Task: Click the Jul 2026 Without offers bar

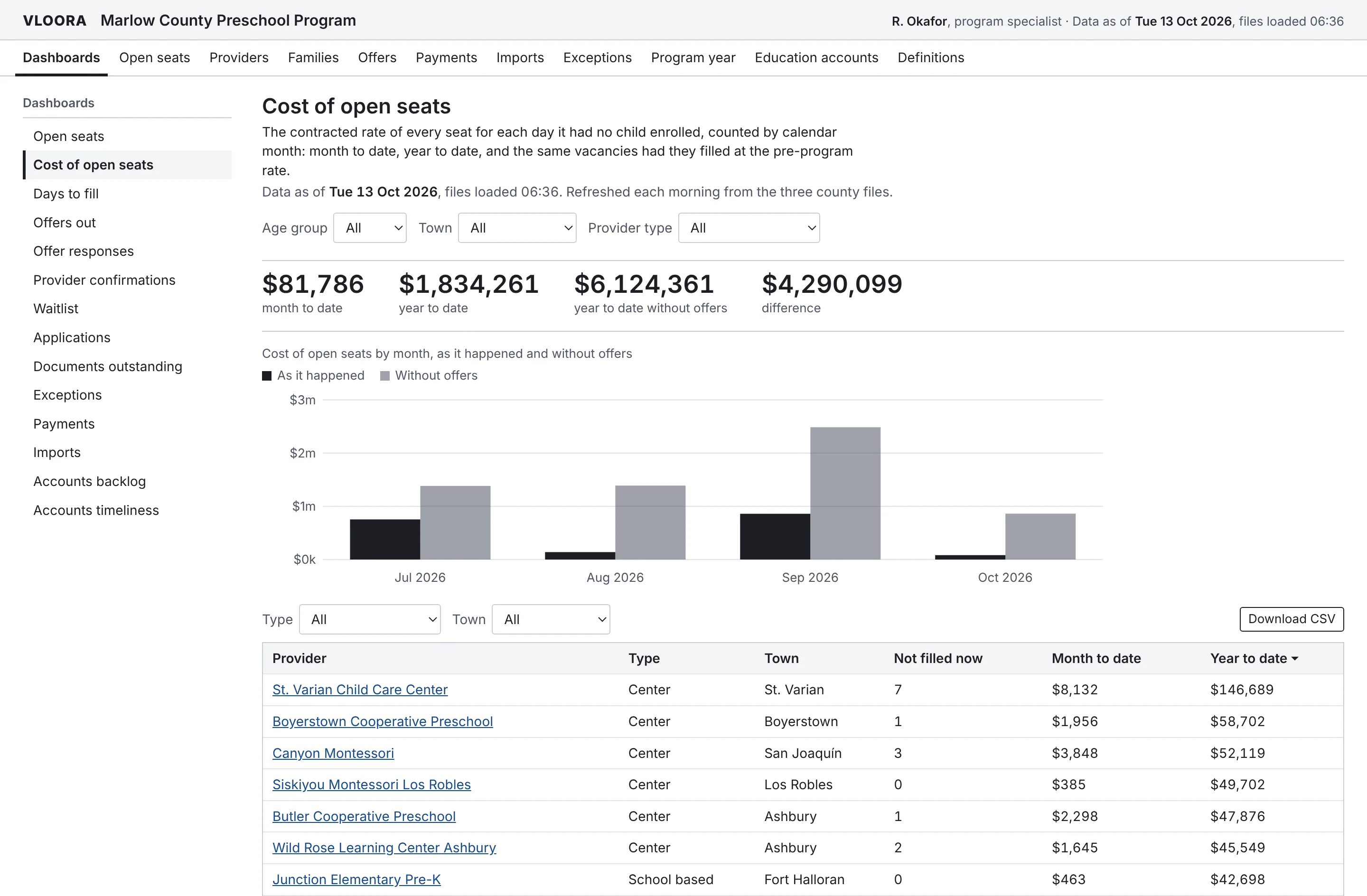Action: click(456, 523)
